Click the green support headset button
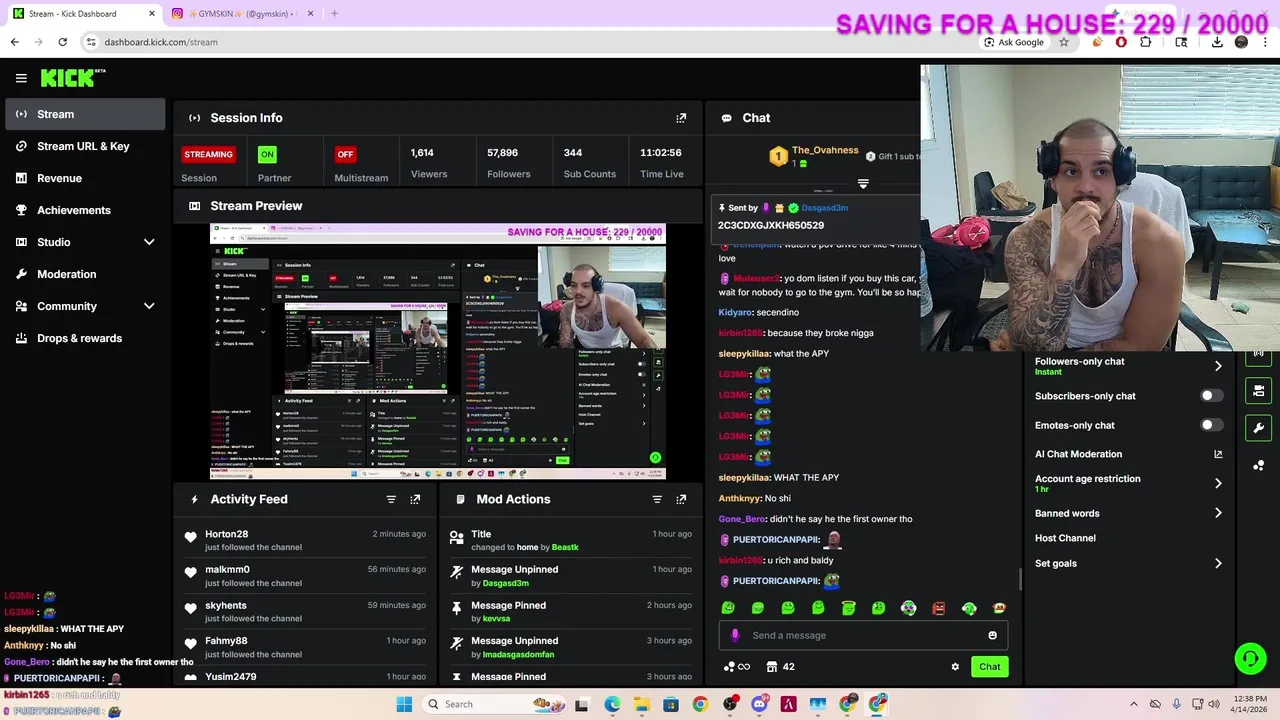 coord(1250,658)
